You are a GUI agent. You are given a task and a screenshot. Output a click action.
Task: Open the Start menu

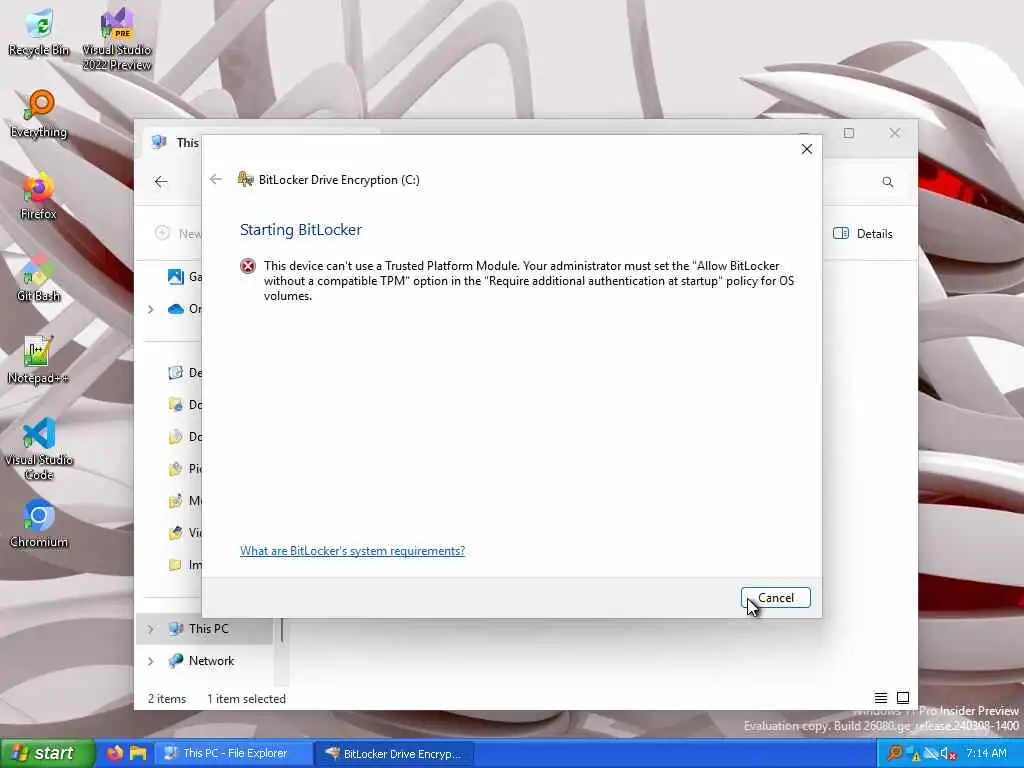pos(47,753)
